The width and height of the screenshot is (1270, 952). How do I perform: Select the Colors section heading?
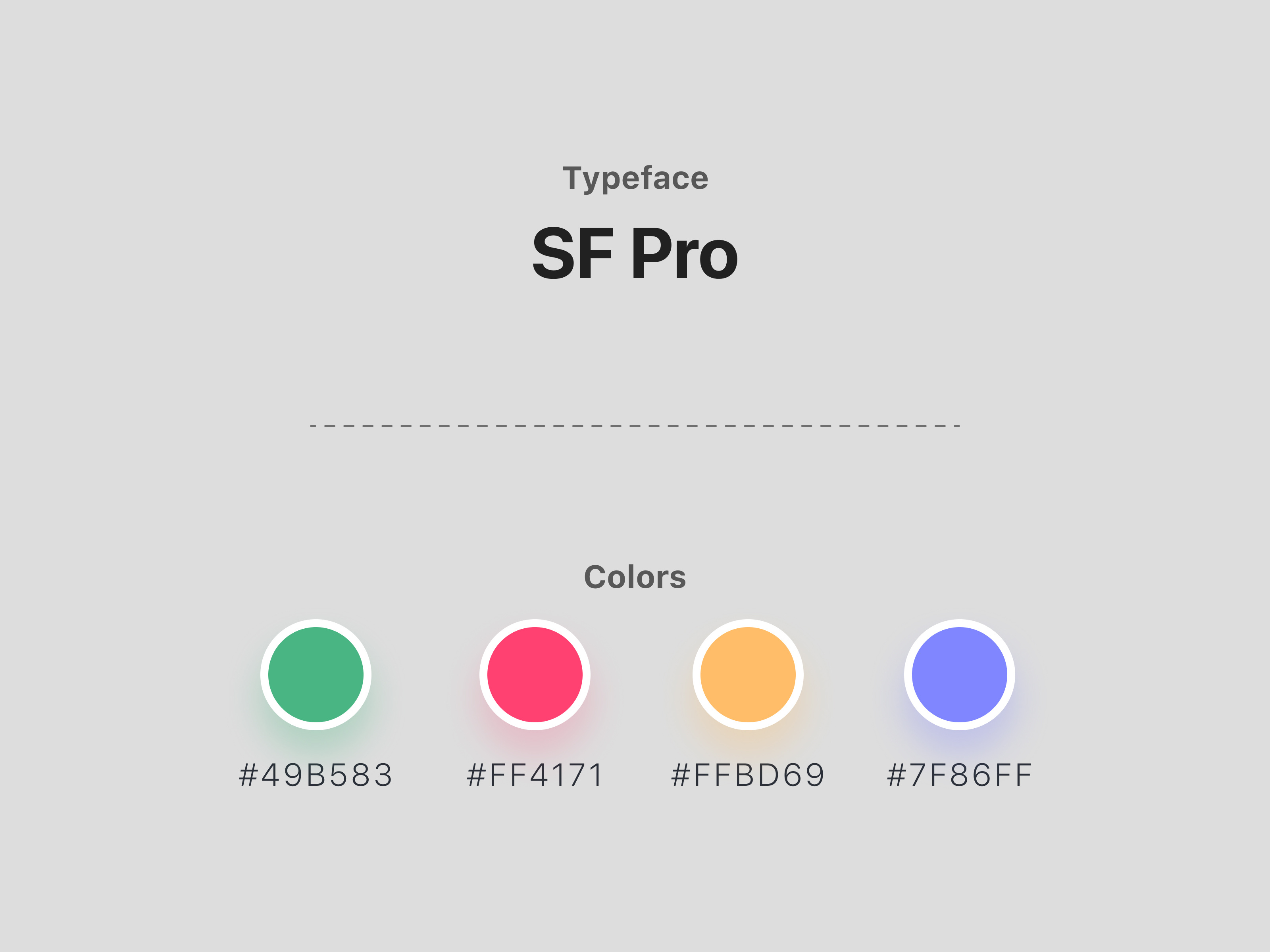[x=635, y=577]
